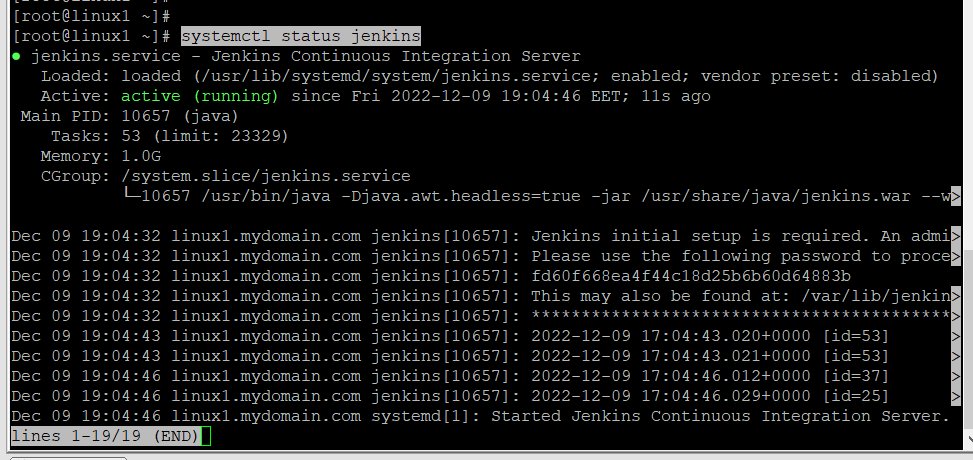Click the Memory value 1.0G
The width and height of the screenshot is (973, 460).
tap(141, 156)
